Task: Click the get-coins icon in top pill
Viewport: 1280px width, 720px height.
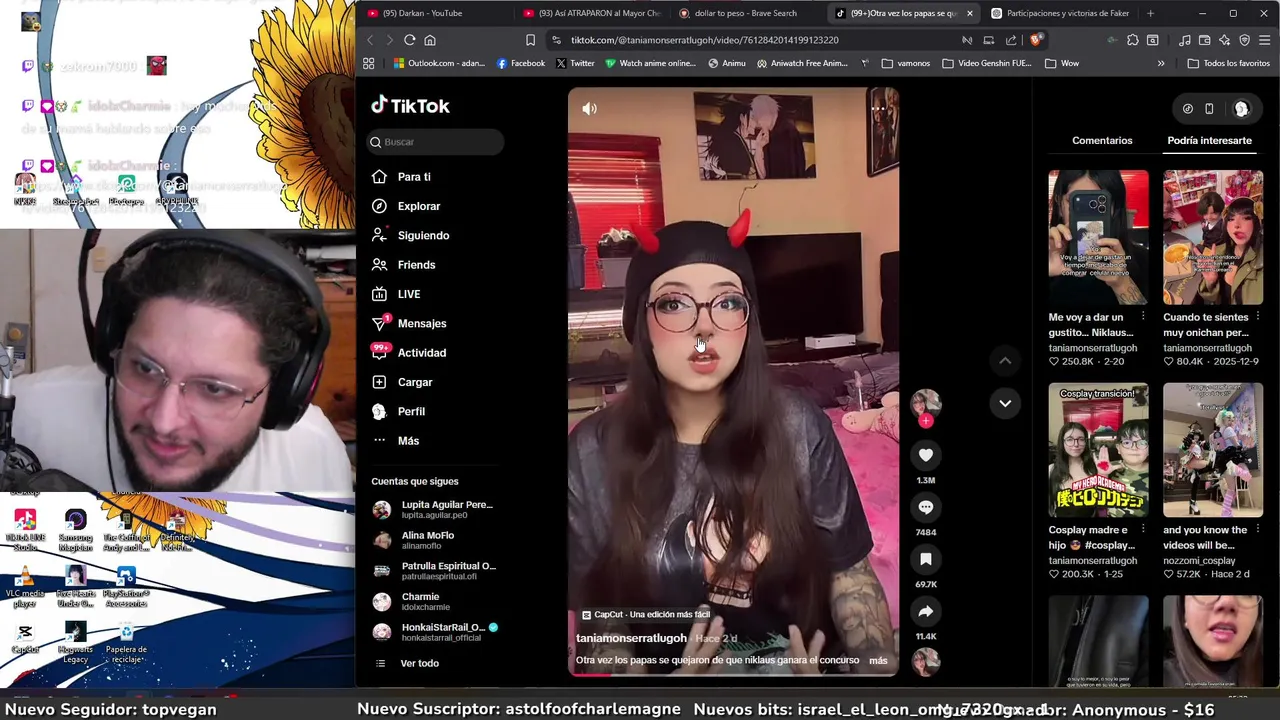Action: (x=1188, y=109)
